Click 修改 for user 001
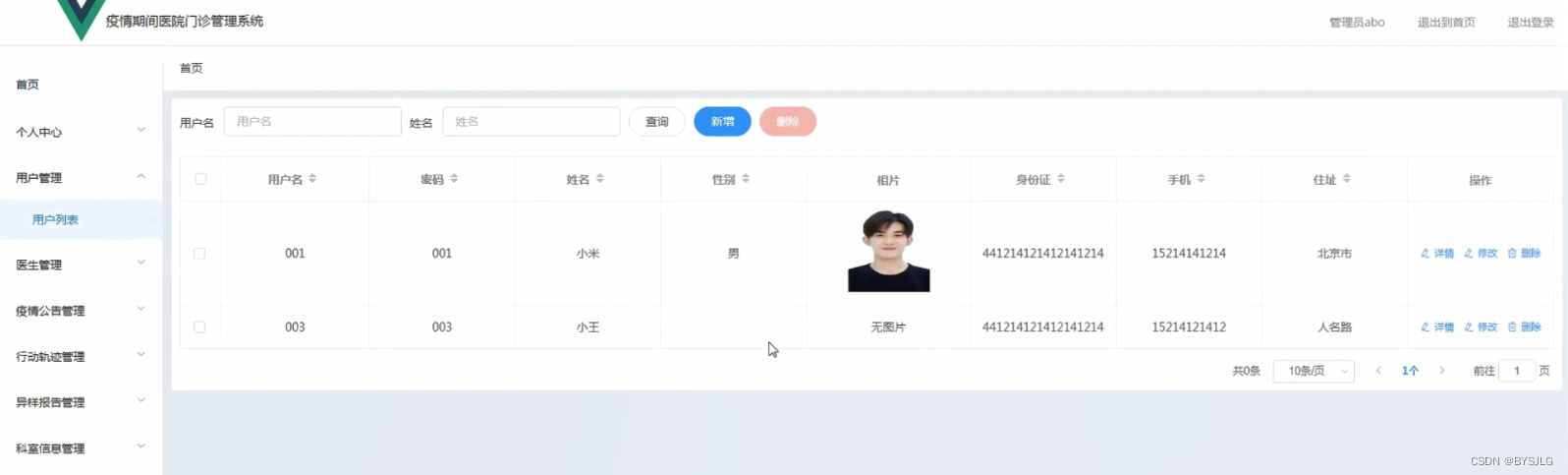Viewport: 1568px width, 475px height. point(1481,254)
